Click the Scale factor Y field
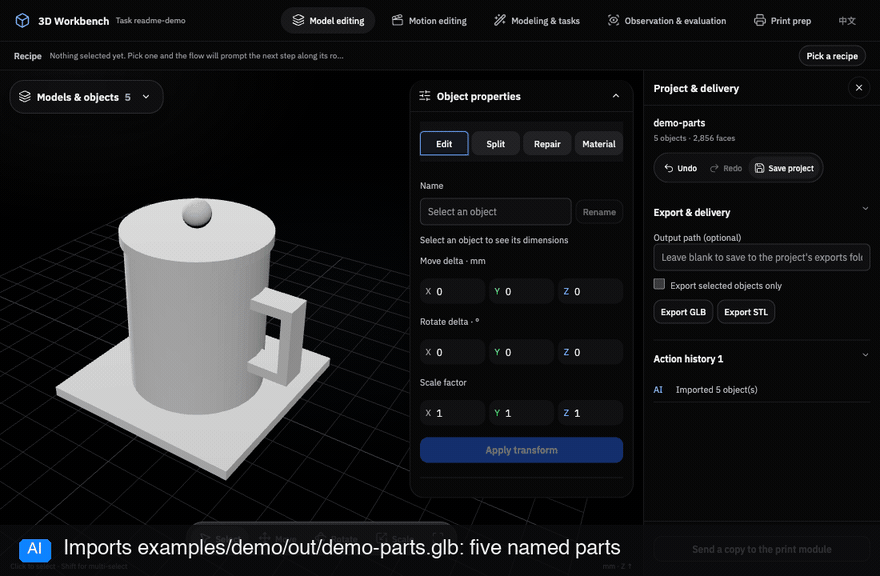Image resolution: width=880 pixels, height=576 pixels. (521, 413)
